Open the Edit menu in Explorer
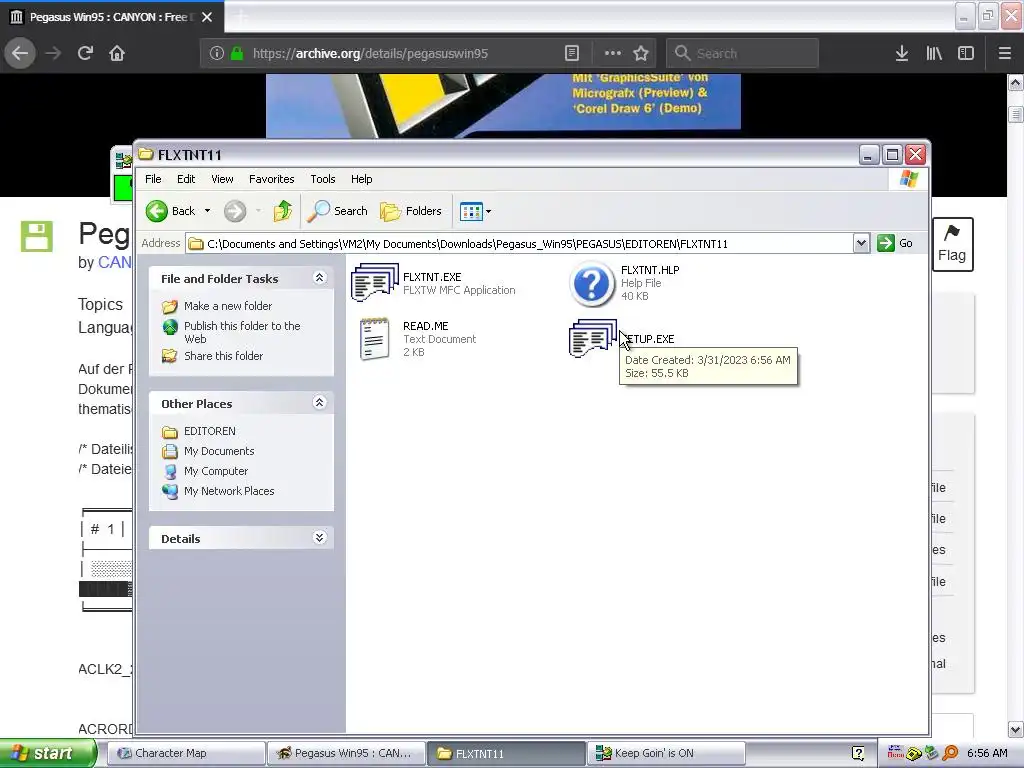Image resolution: width=1024 pixels, height=768 pixels. click(x=185, y=179)
